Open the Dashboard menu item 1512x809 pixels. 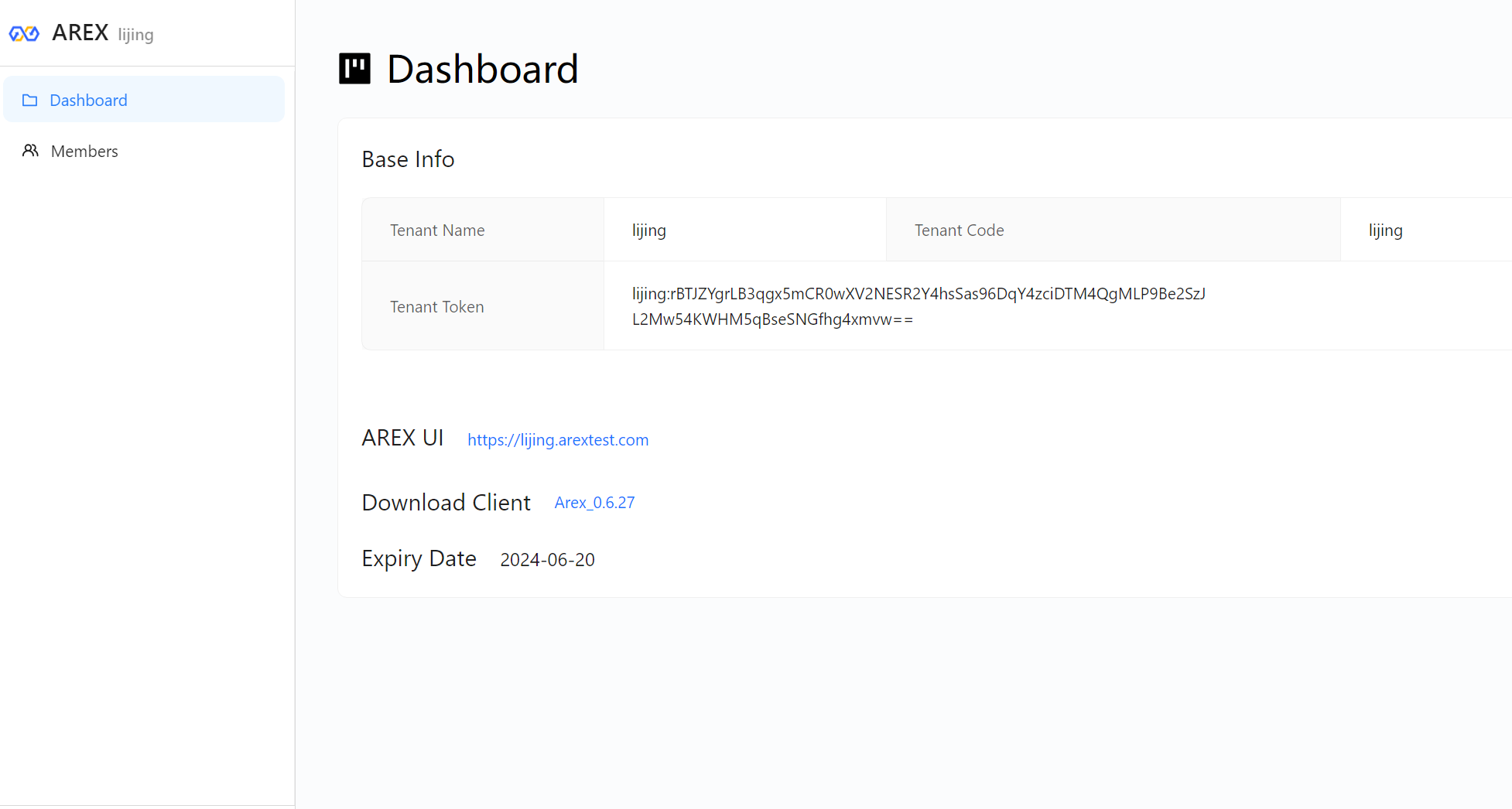coord(144,99)
